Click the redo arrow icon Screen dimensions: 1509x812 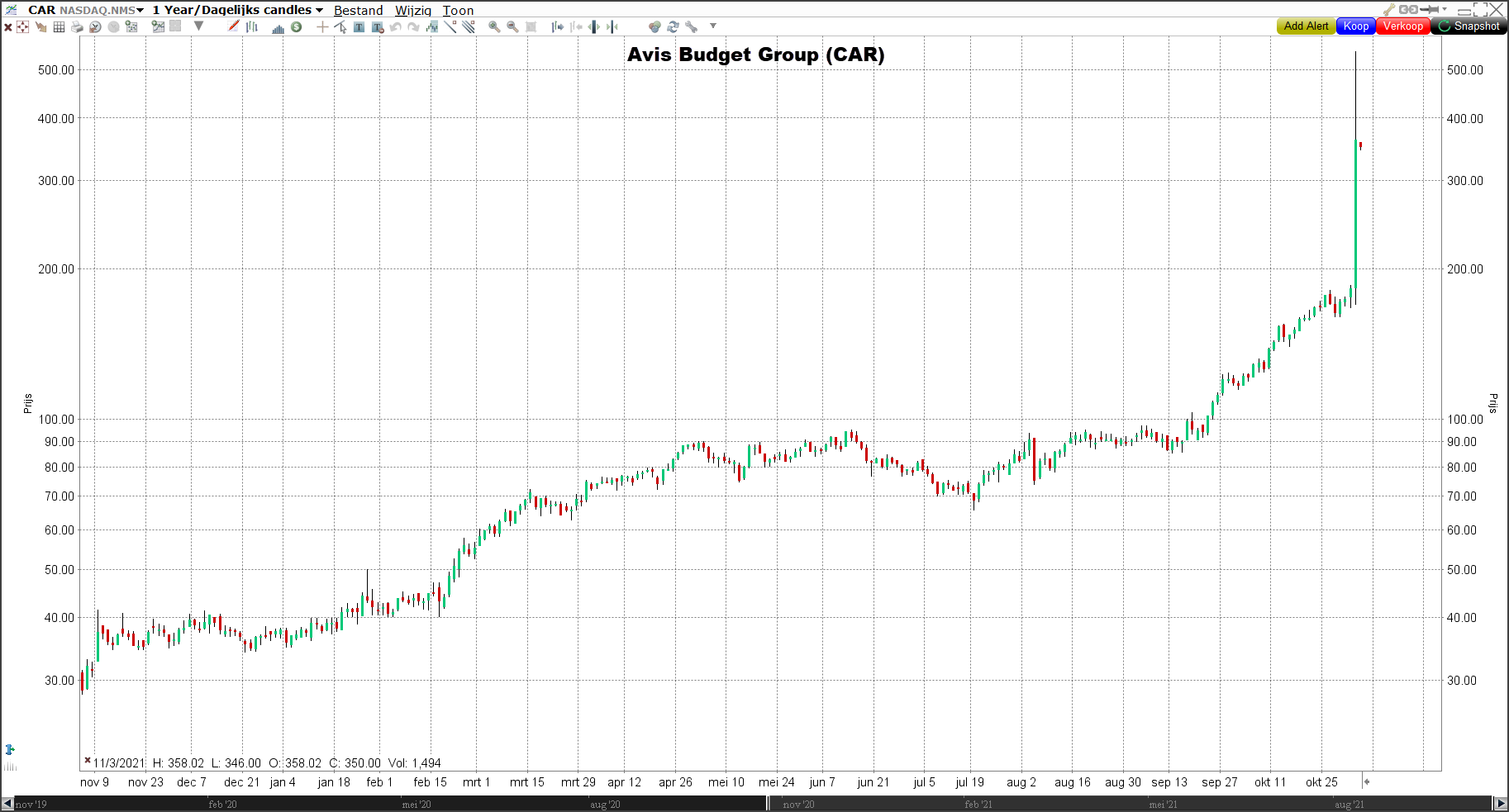point(413,26)
